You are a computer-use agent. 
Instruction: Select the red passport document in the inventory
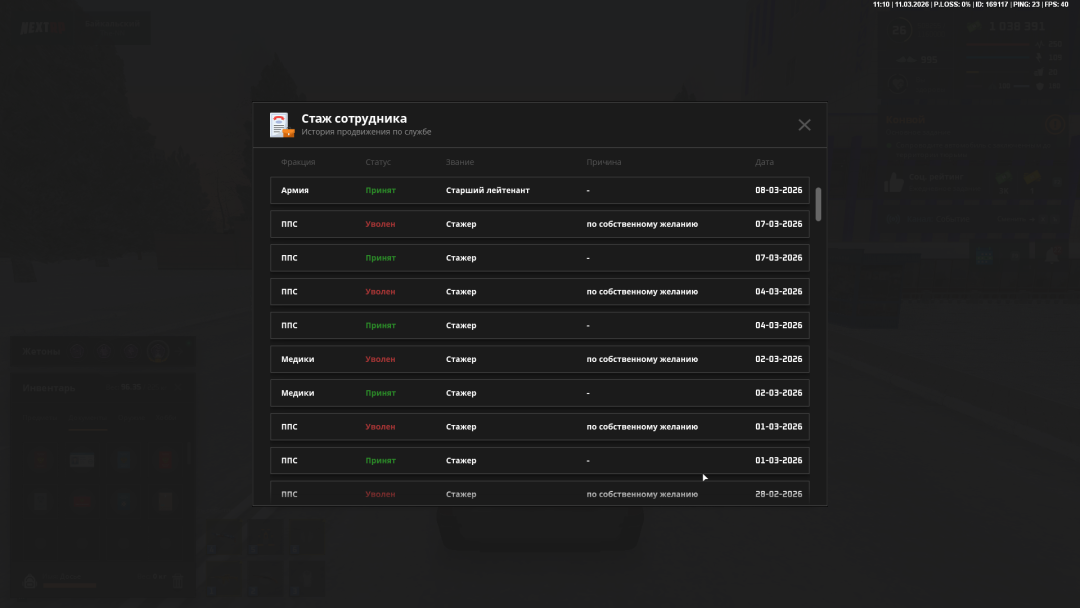click(166, 460)
